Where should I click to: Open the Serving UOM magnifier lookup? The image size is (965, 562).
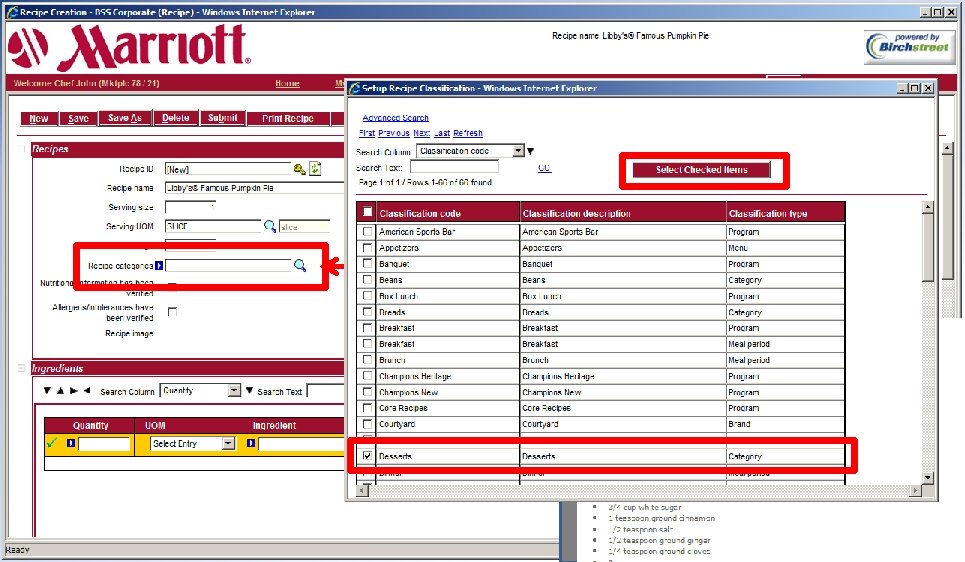(270, 226)
